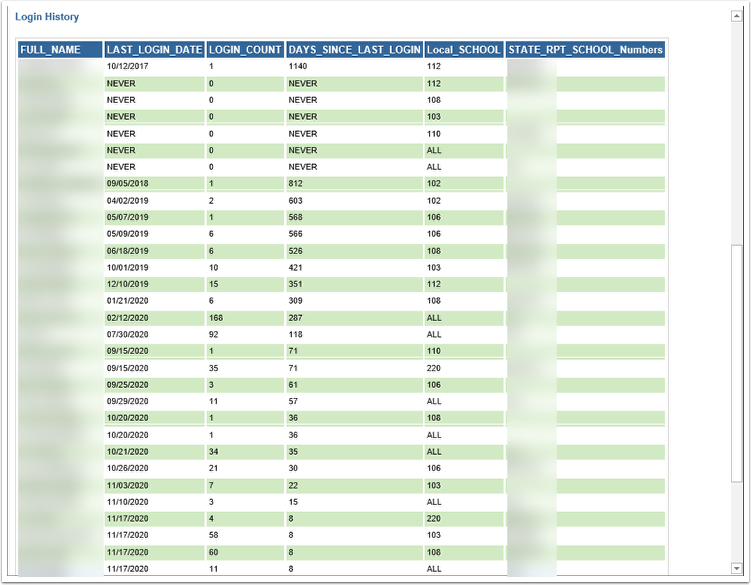
Task: Click the vertical scrollbar thumb
Action: [737, 364]
